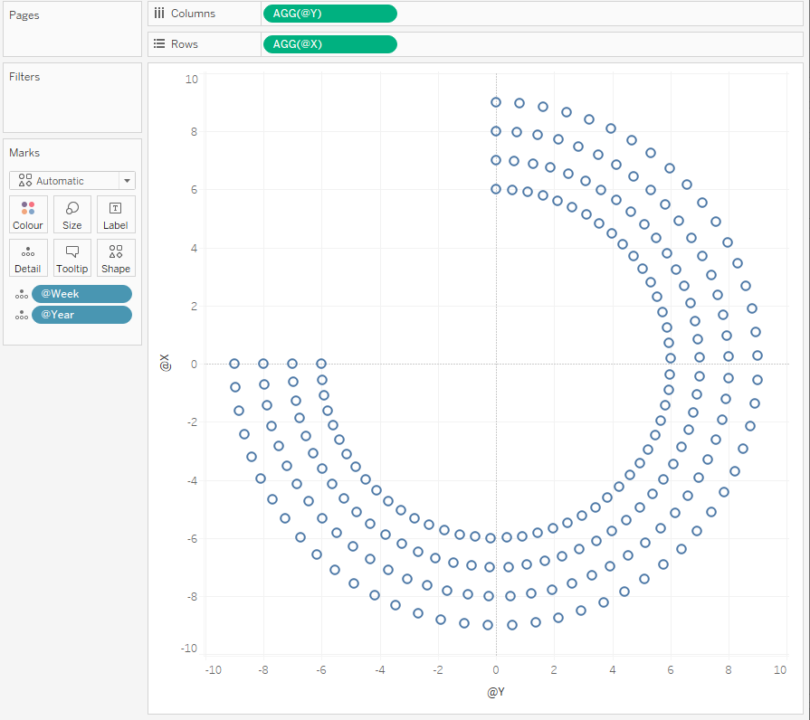This screenshot has width=810, height=720.
Task: Open the colour legend via Colour button swatches
Action: coord(27,207)
